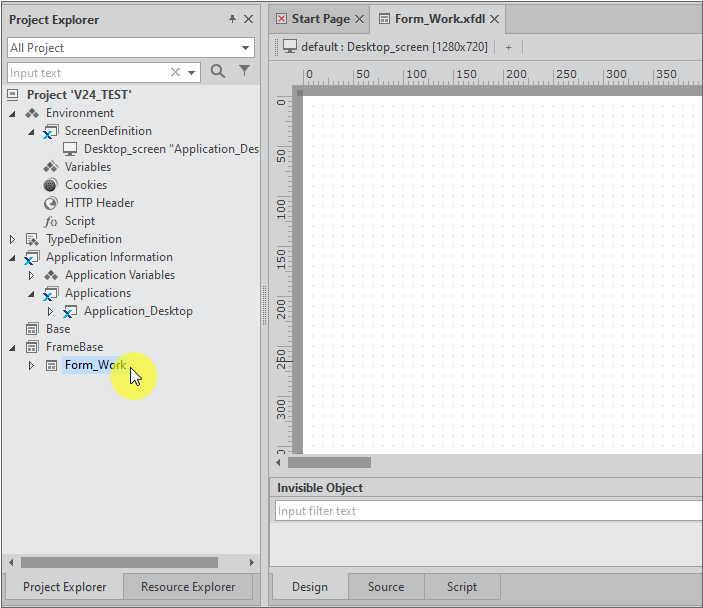Viewport: 703px width, 608px height.
Task: Expand the TypeDefinition tree node
Action: [x=12, y=239]
